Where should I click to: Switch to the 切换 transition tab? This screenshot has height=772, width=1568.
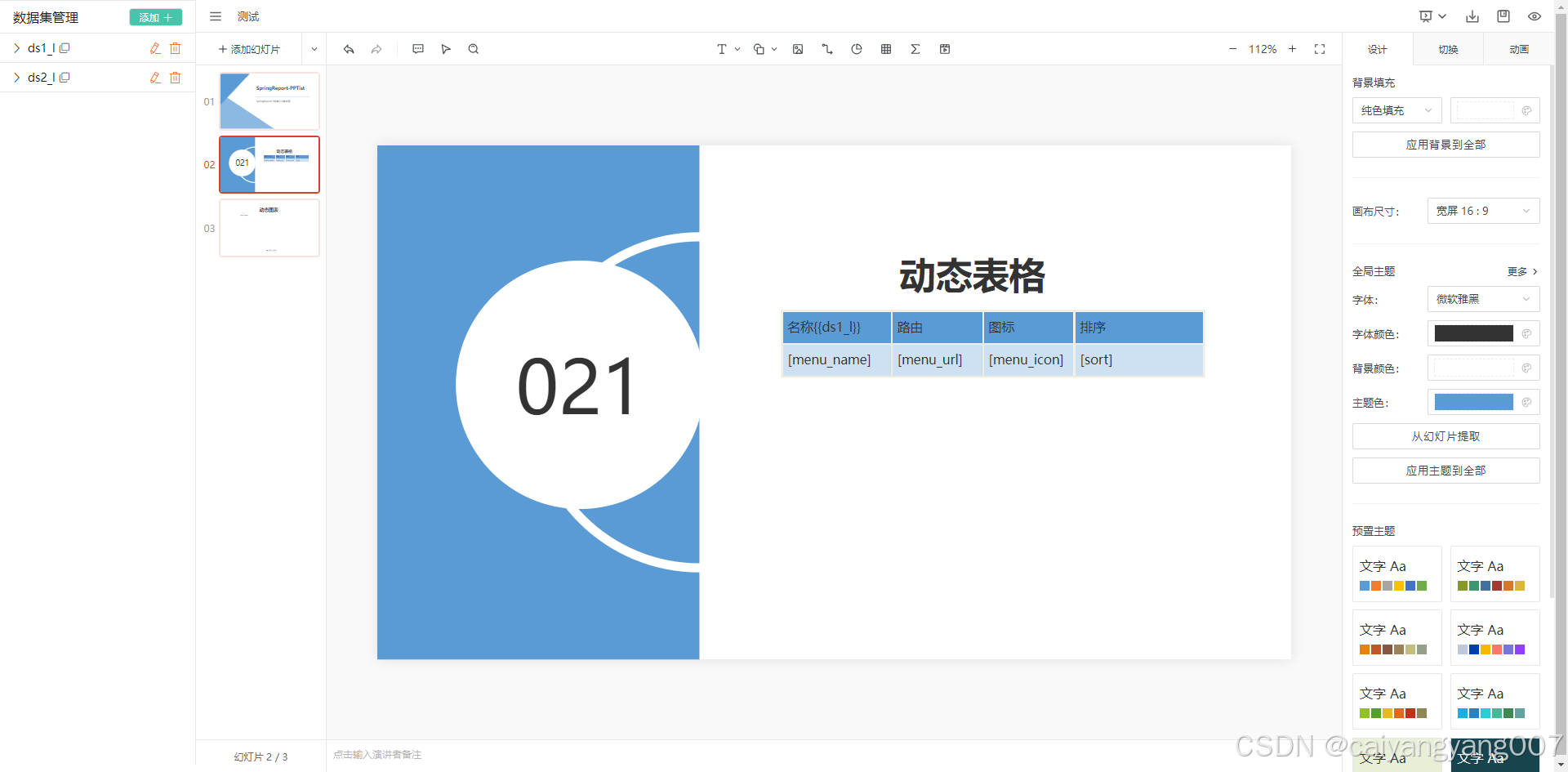(x=1448, y=49)
